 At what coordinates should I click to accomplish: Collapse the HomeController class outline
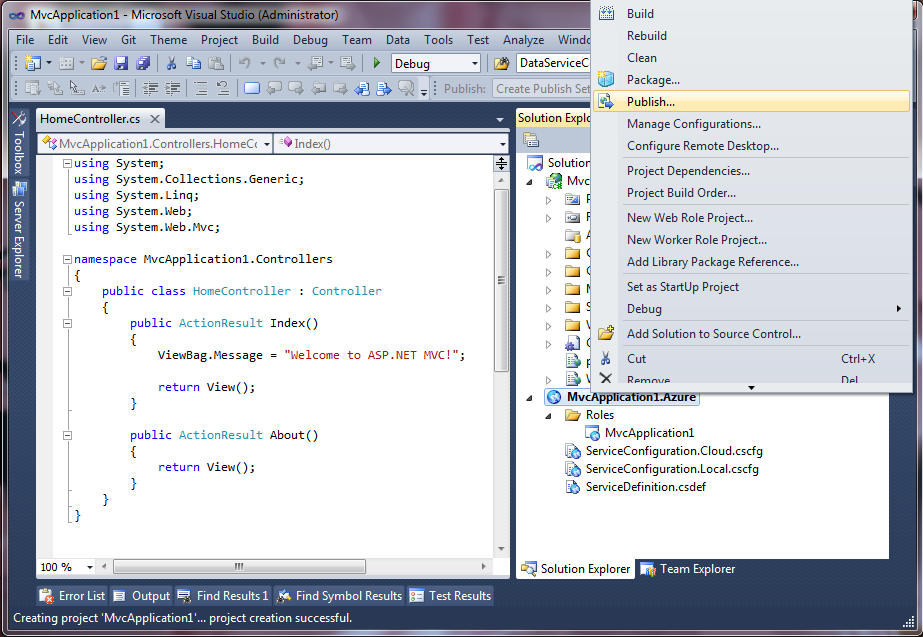pyautogui.click(x=67, y=291)
